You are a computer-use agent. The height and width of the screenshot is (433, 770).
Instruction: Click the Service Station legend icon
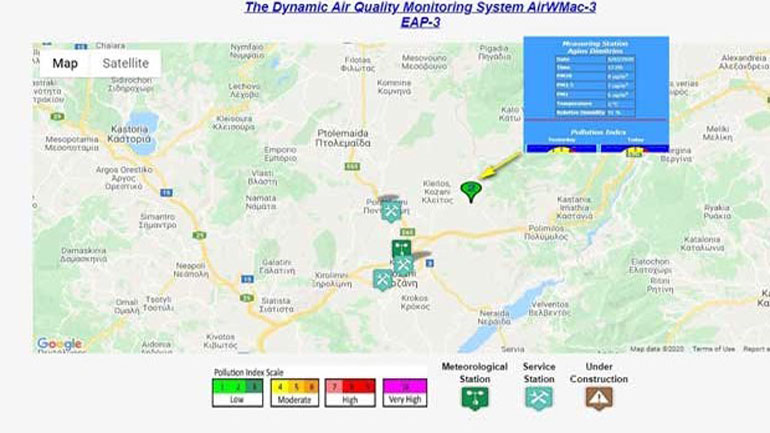538,397
